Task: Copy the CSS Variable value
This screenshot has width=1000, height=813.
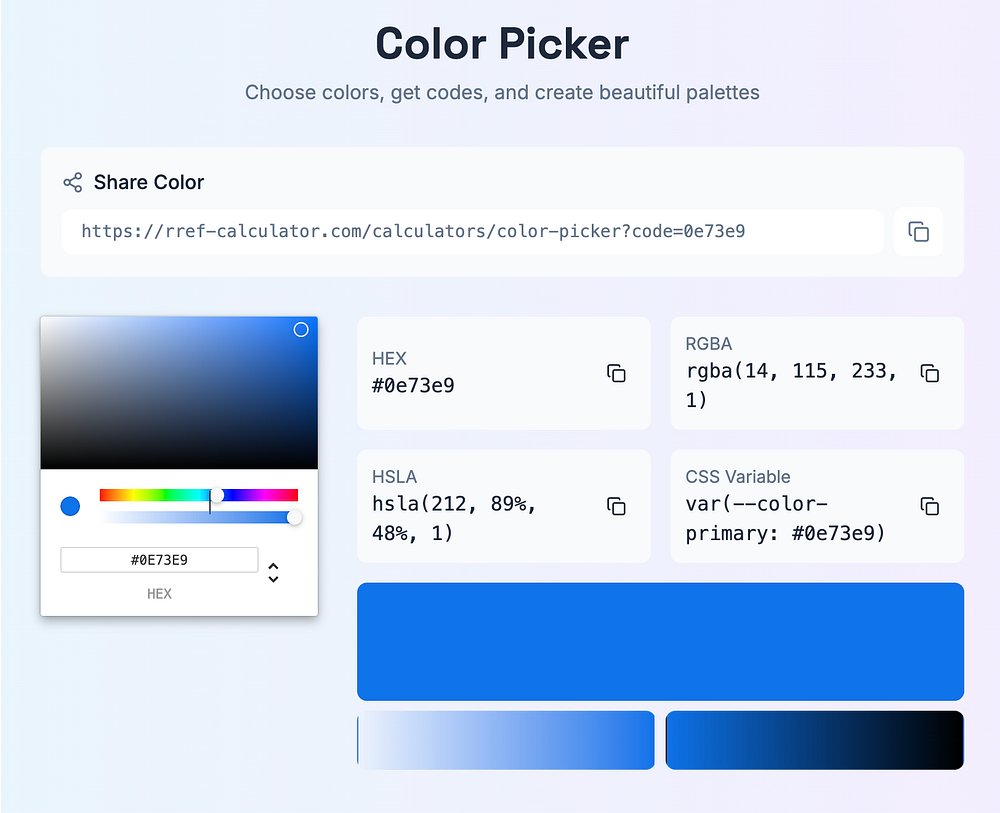Action: click(929, 506)
